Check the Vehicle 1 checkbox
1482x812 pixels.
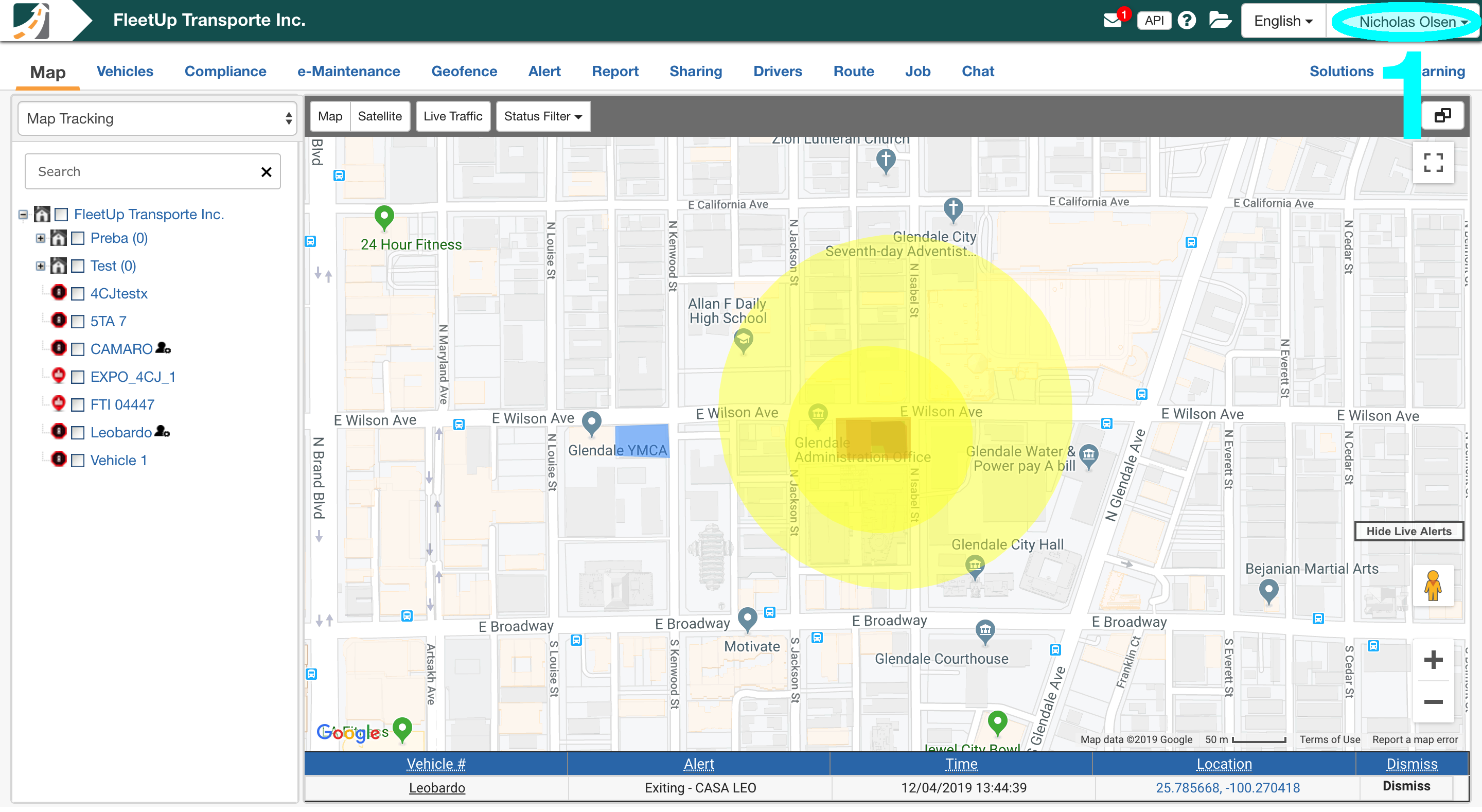click(78, 461)
